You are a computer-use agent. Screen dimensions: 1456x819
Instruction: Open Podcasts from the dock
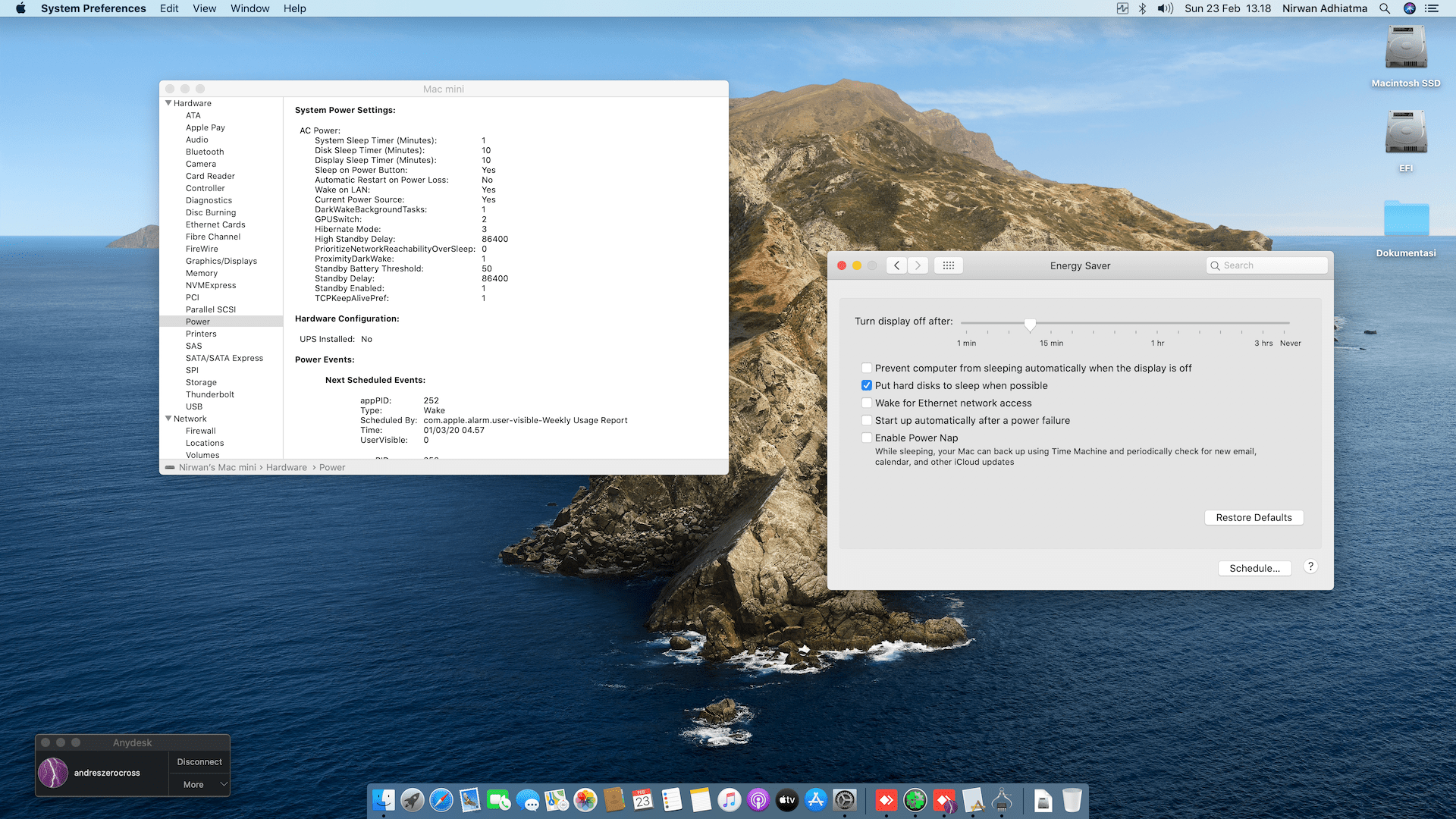tap(758, 800)
